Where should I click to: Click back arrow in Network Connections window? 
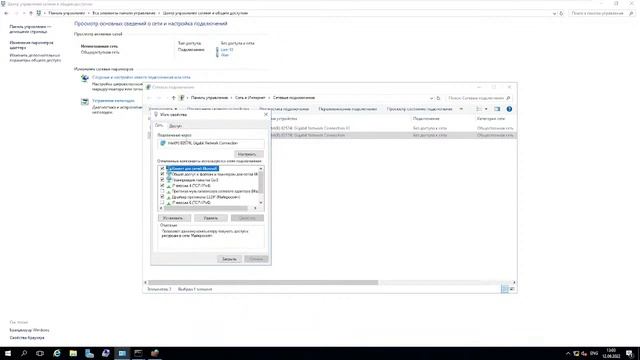(x=149, y=98)
